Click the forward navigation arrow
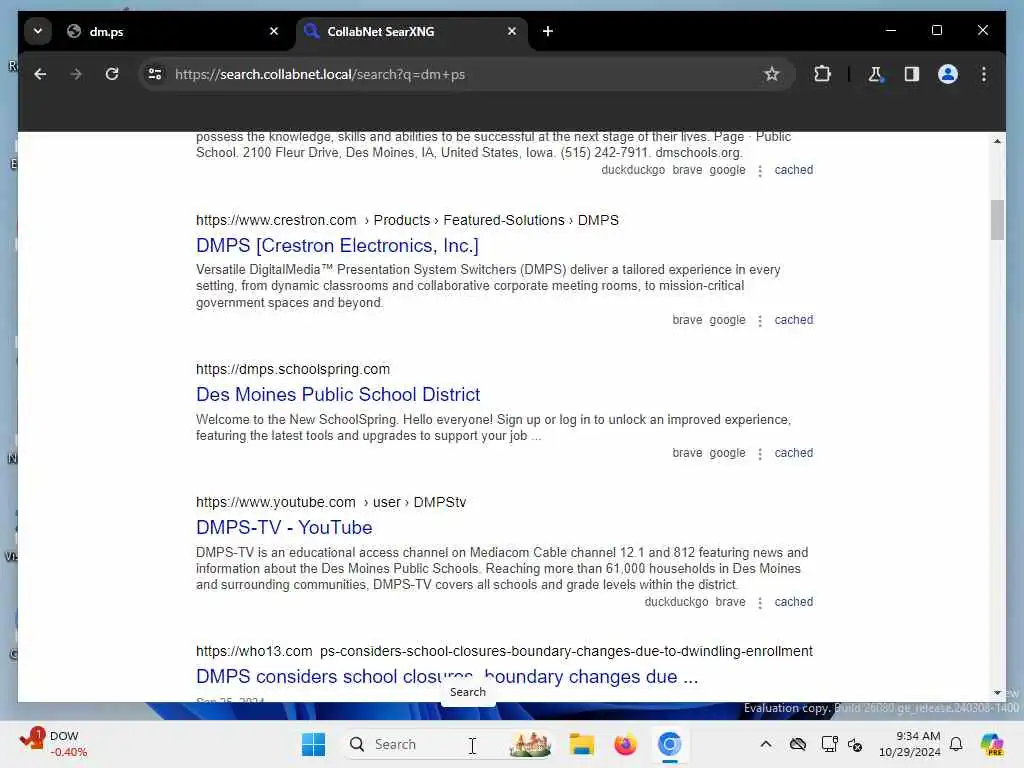Screen dimensions: 1024x768 [x=76, y=74]
